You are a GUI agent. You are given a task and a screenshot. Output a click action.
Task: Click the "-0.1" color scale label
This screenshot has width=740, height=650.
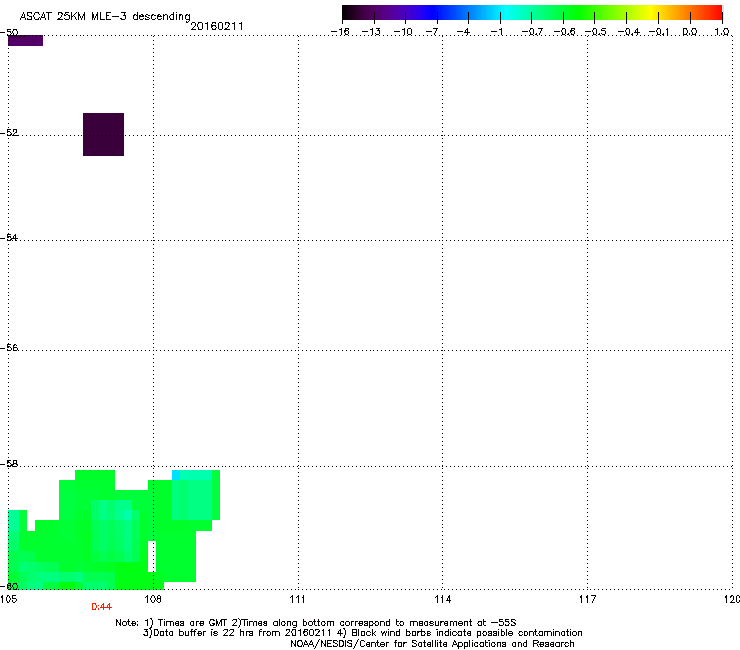click(x=659, y=32)
